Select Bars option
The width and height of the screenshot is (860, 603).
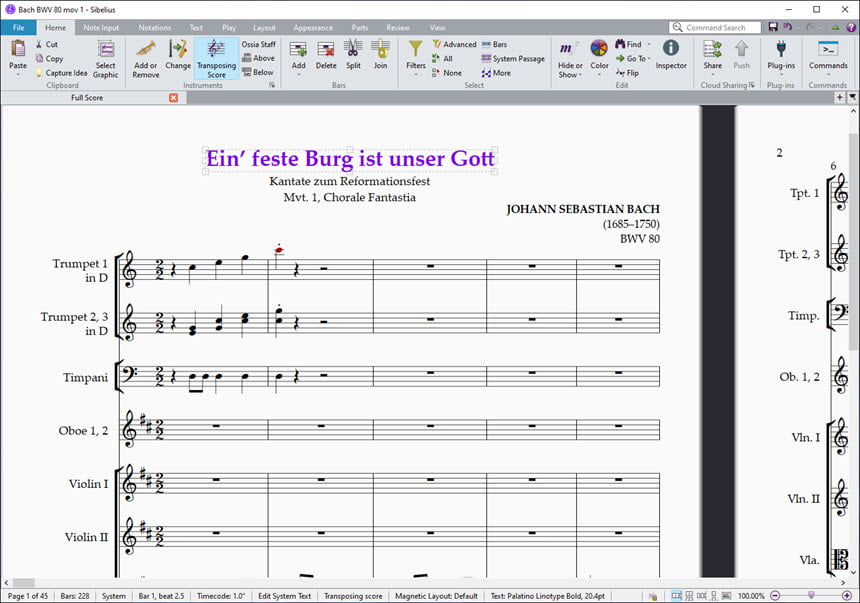494,44
